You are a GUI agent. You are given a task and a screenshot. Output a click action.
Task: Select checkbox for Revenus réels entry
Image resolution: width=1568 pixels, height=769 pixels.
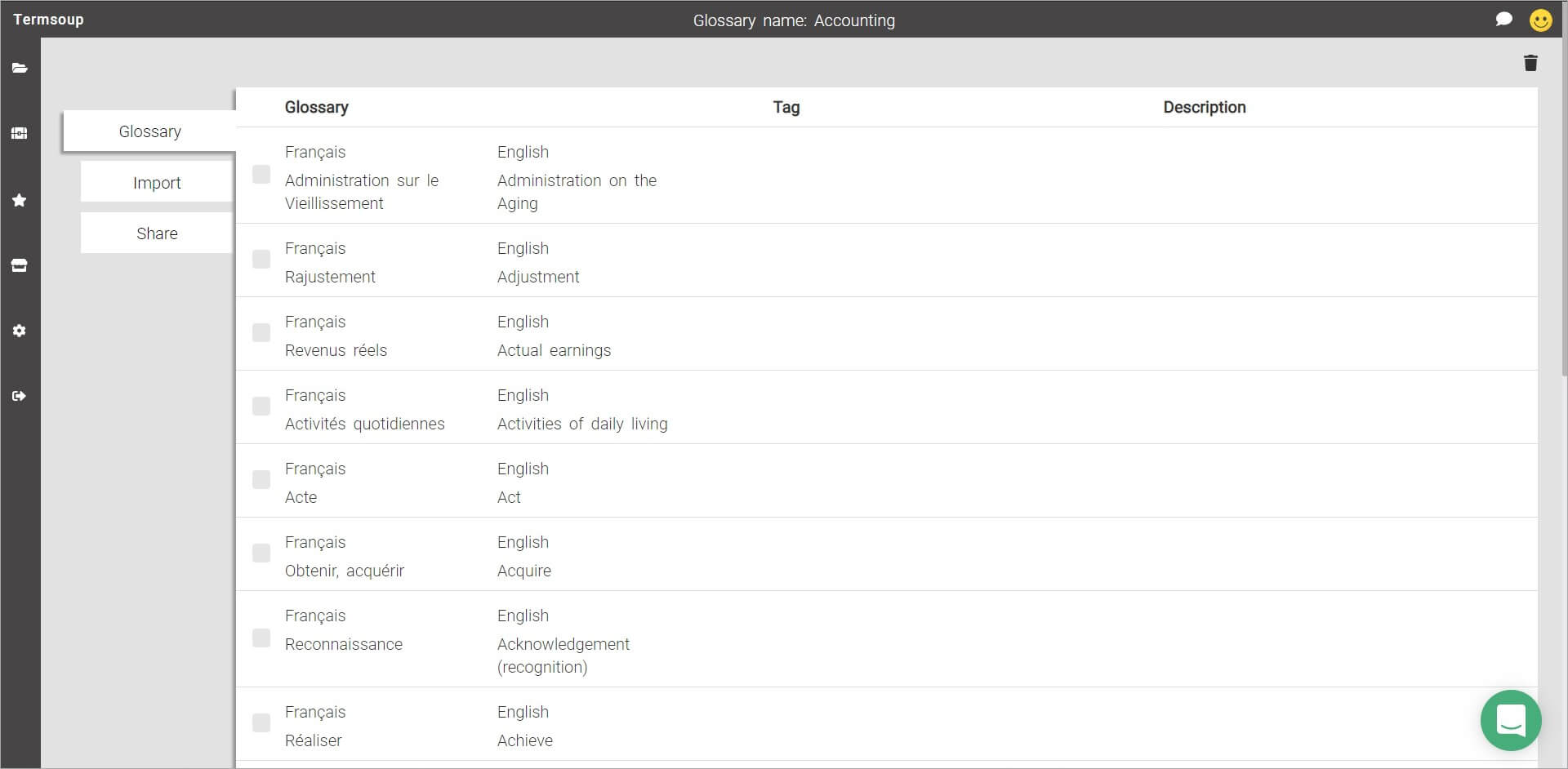[x=261, y=333]
